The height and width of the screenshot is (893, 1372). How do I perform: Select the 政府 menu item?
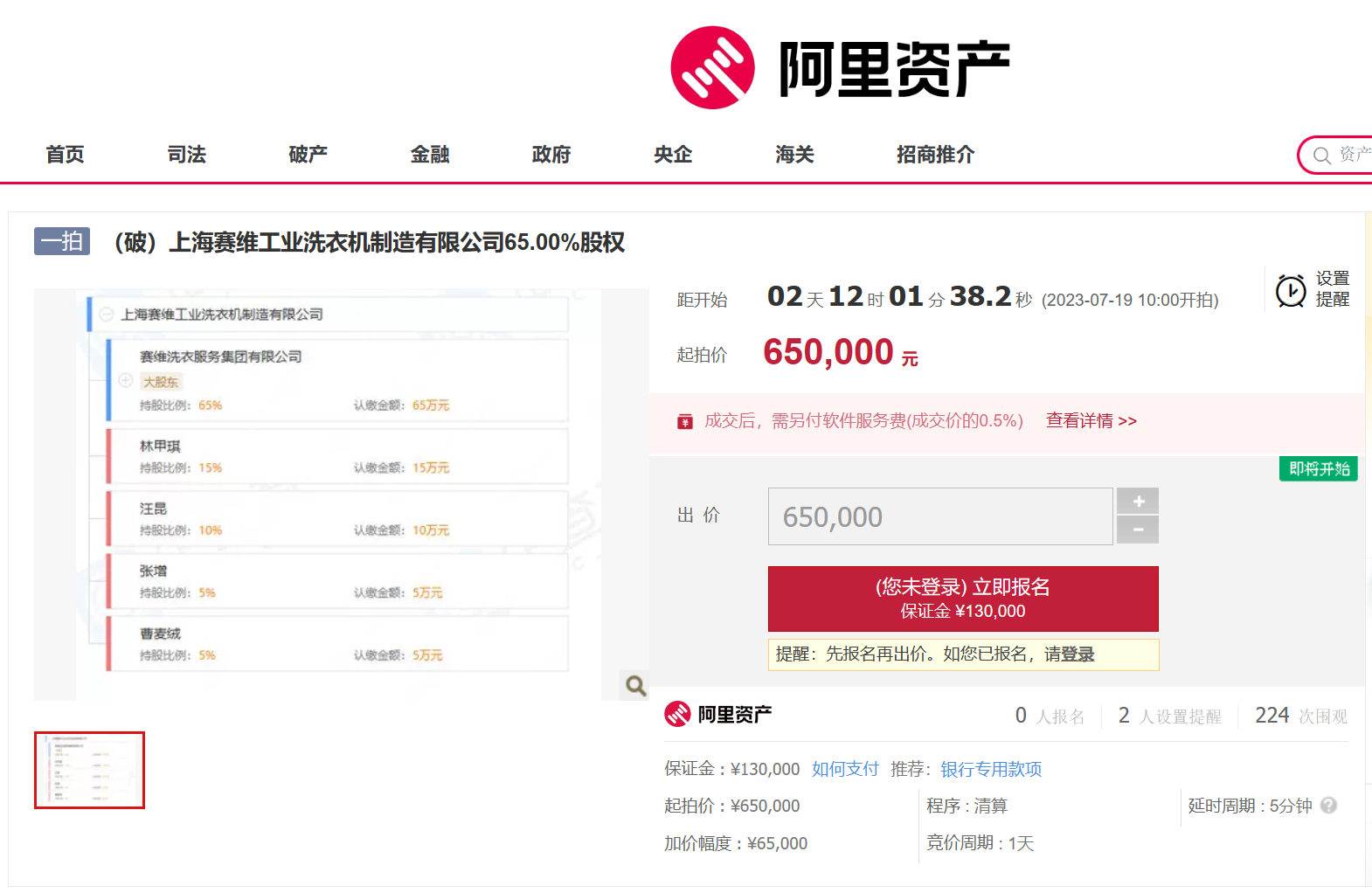551,155
